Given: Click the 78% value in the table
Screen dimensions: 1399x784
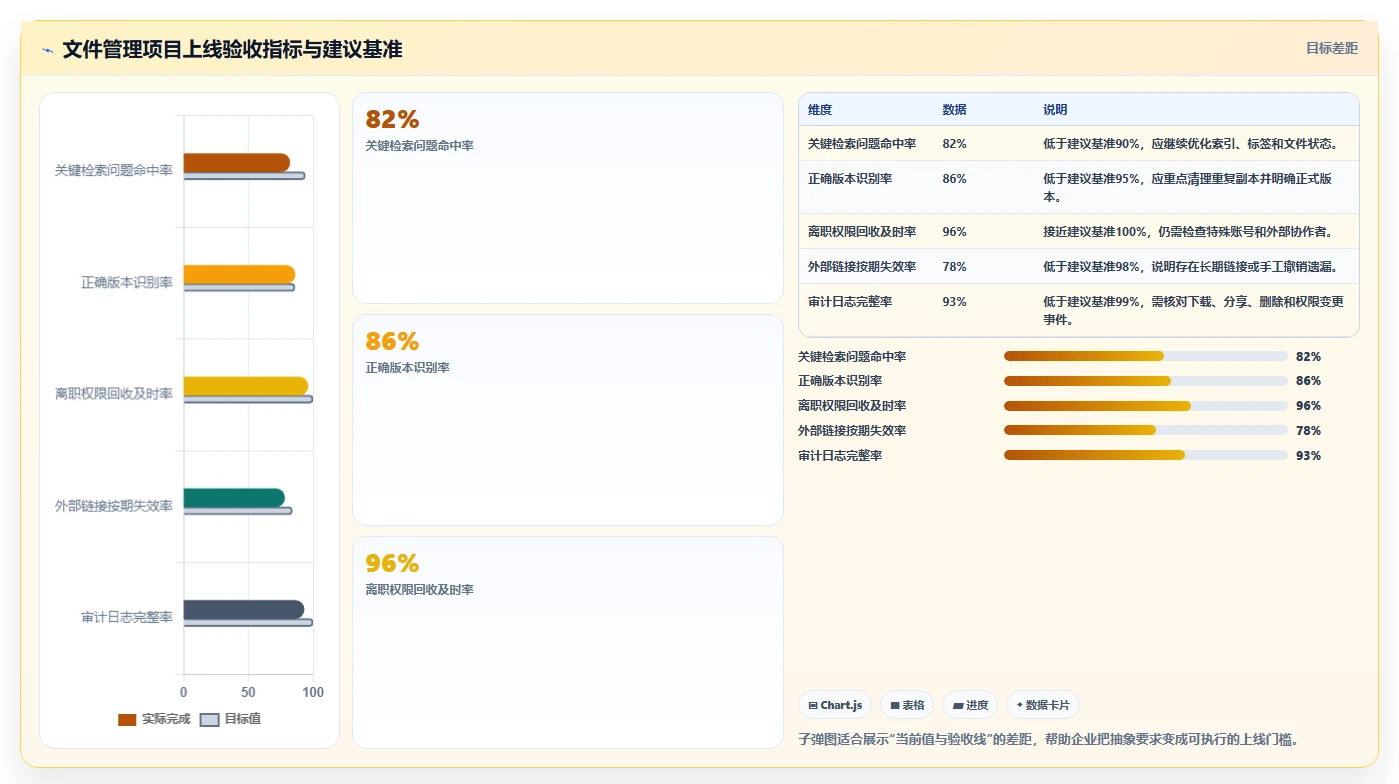Looking at the screenshot, I should [954, 267].
